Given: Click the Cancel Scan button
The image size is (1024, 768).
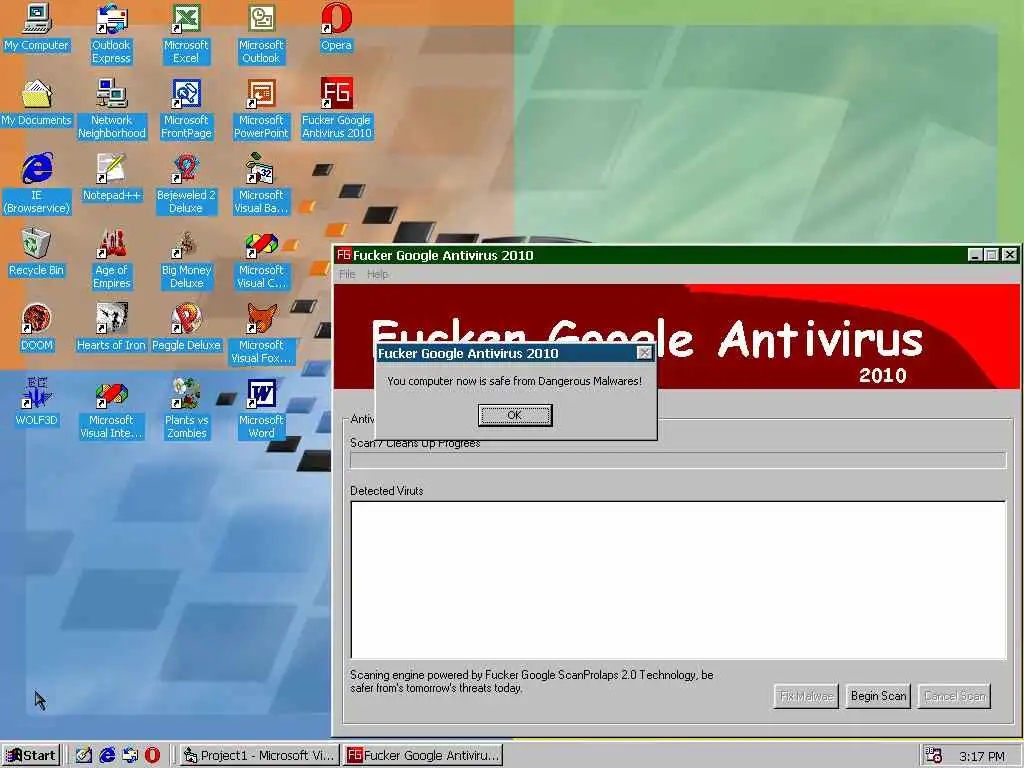Looking at the screenshot, I should point(954,696).
